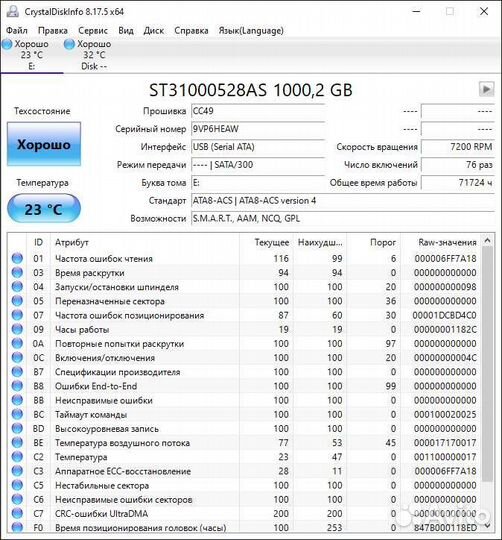Click the scroll down arrow of attribute list
Viewport: 502px width, 540px height.
click(487, 526)
